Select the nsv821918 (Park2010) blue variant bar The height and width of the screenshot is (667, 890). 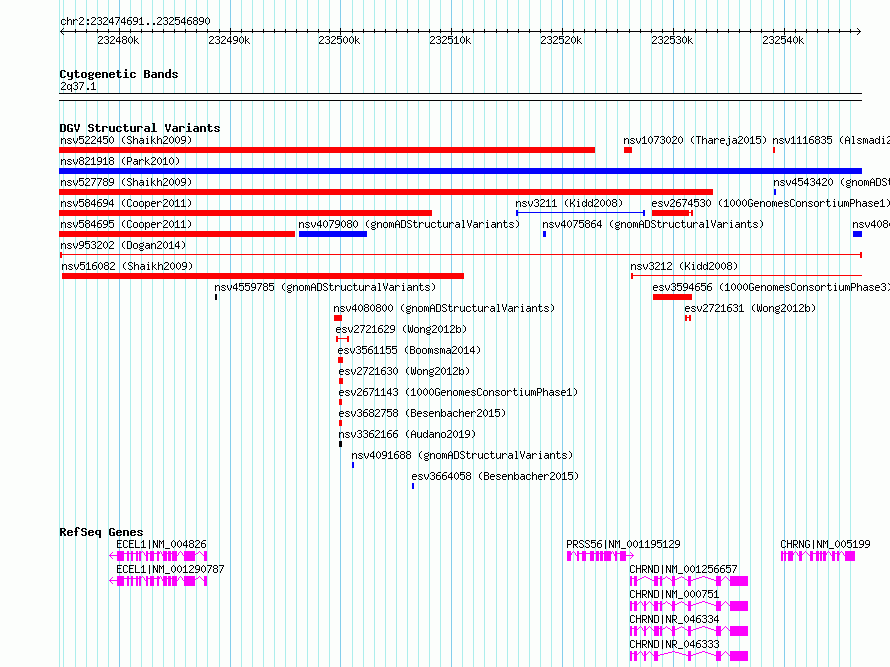click(x=460, y=171)
